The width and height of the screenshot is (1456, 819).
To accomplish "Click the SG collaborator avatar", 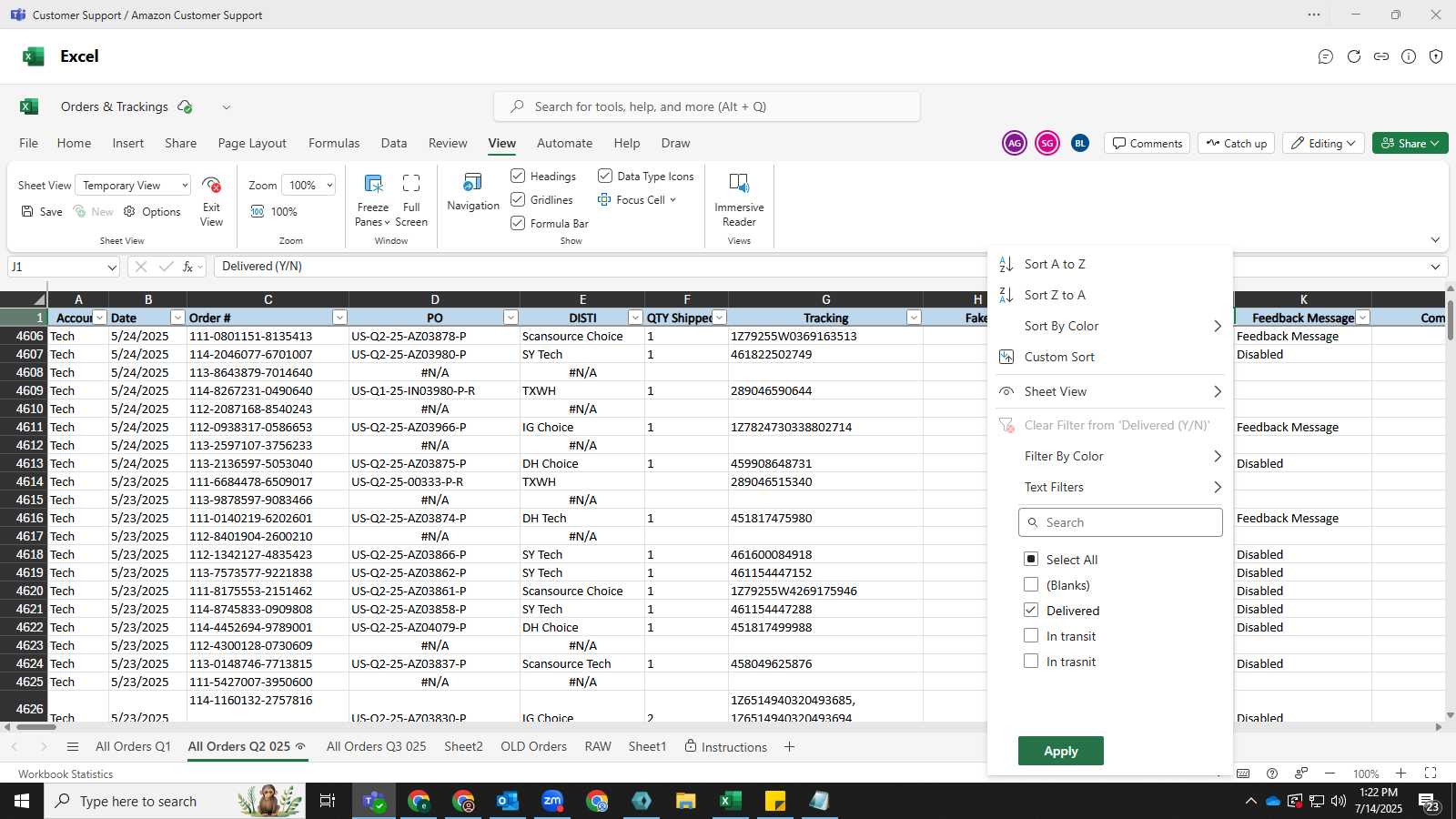I will tap(1046, 143).
